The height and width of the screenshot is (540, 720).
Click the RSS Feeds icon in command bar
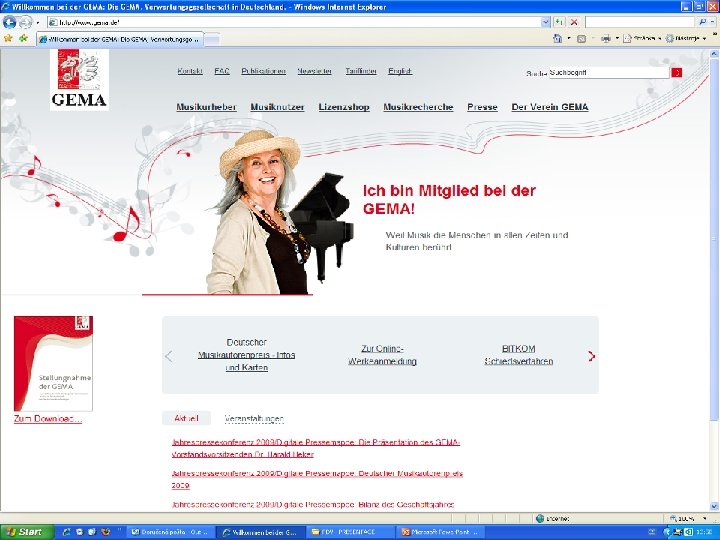pos(581,39)
